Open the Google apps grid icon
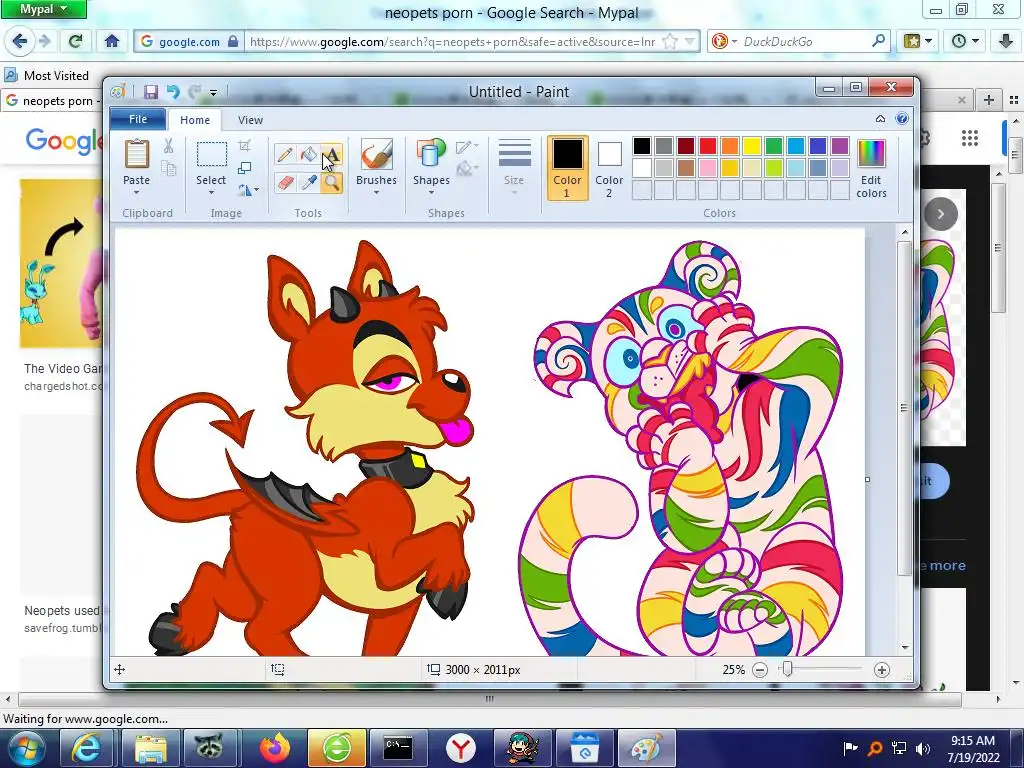Screen dimensions: 1024x768 [x=970, y=138]
